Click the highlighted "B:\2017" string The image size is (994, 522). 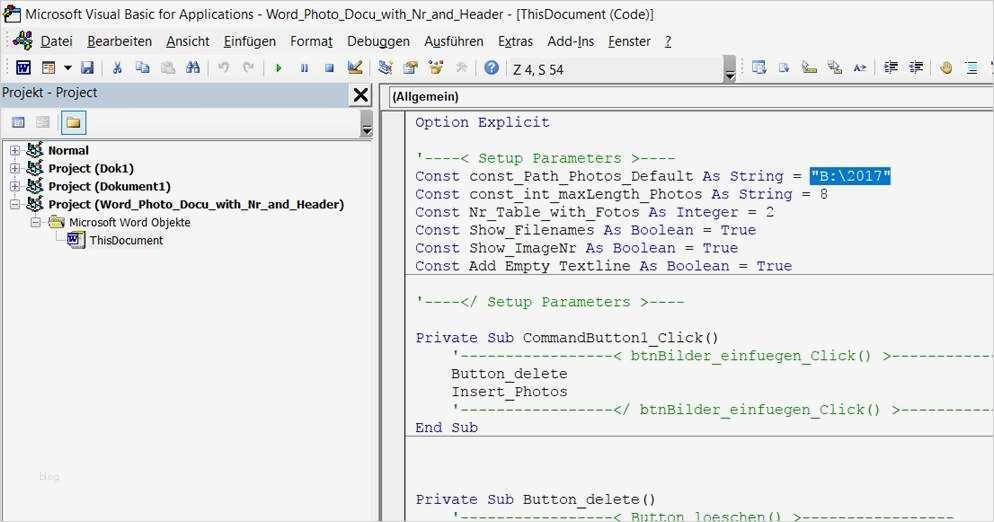coord(850,176)
